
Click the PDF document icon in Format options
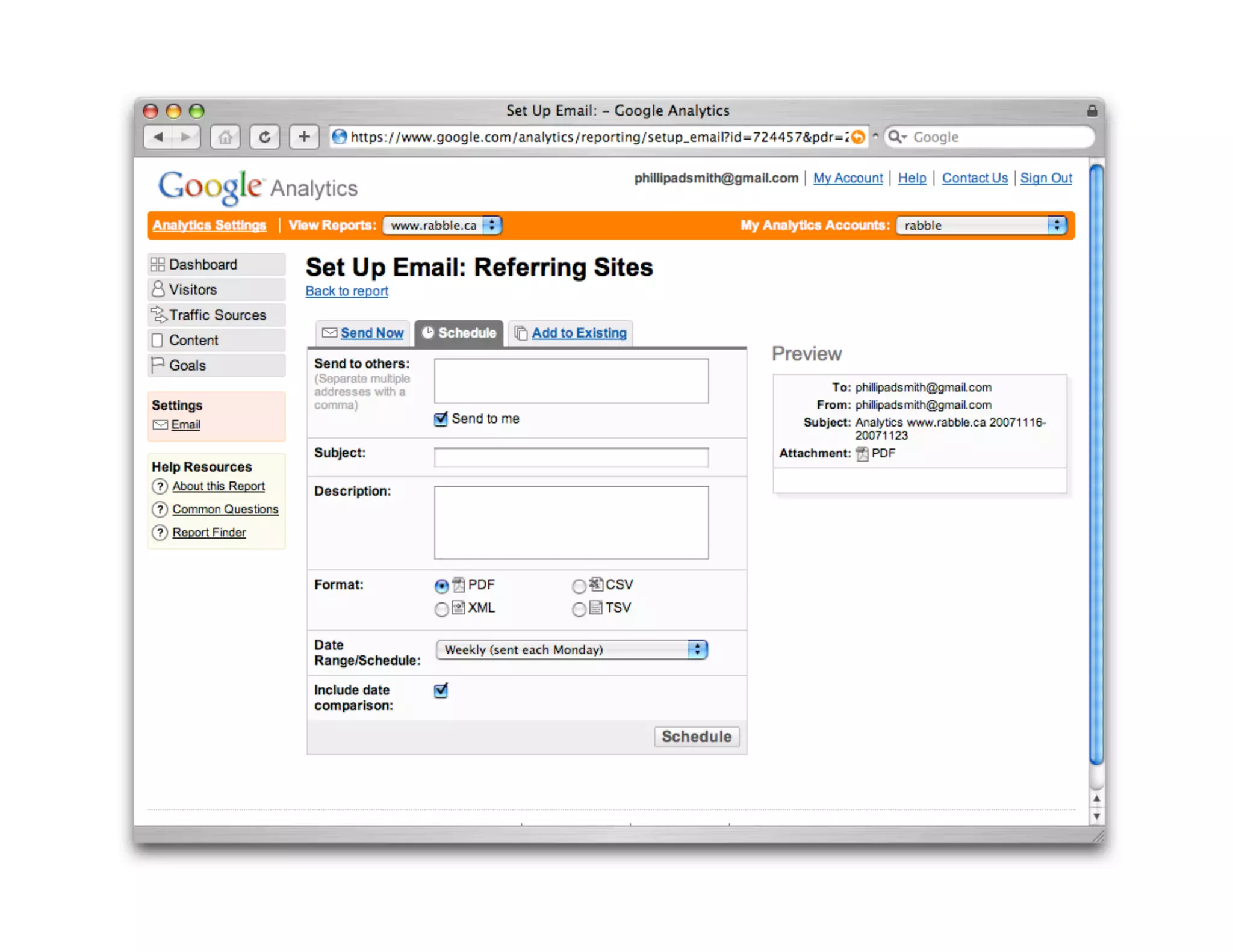459,585
